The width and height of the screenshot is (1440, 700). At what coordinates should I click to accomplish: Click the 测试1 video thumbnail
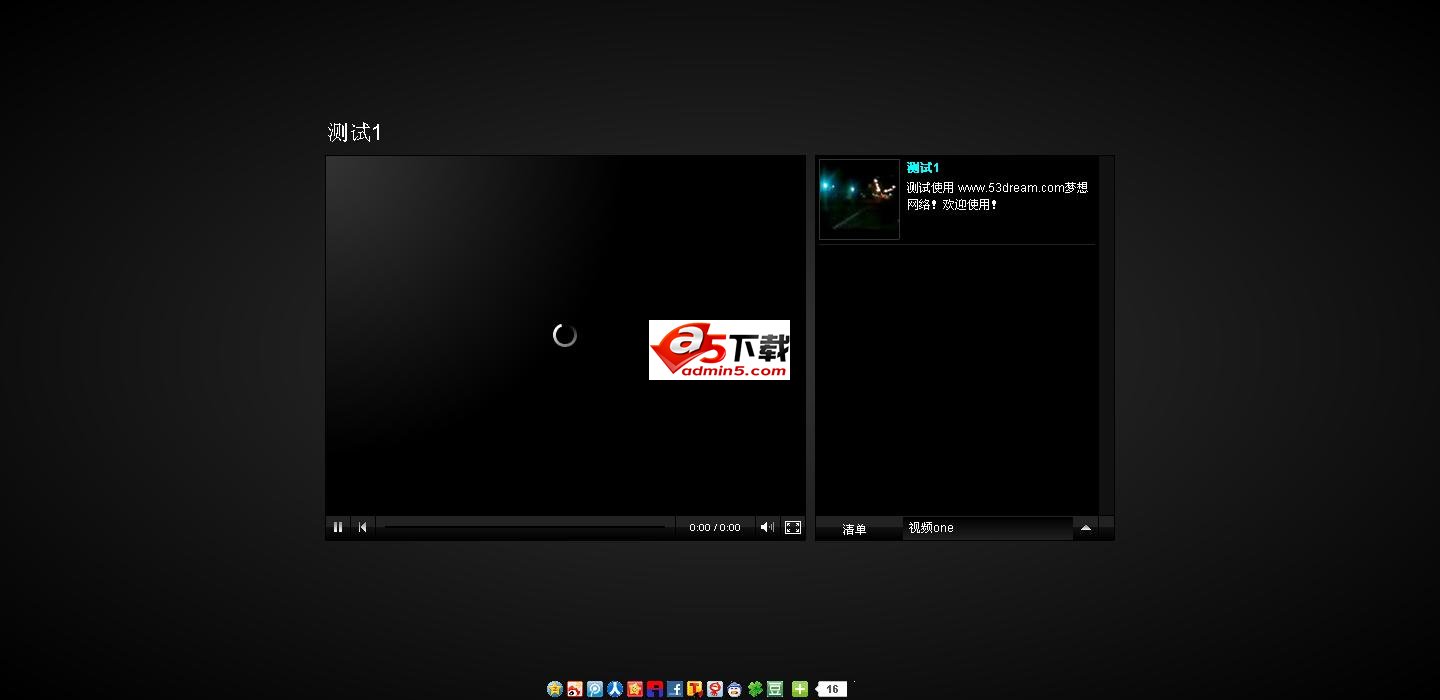859,200
